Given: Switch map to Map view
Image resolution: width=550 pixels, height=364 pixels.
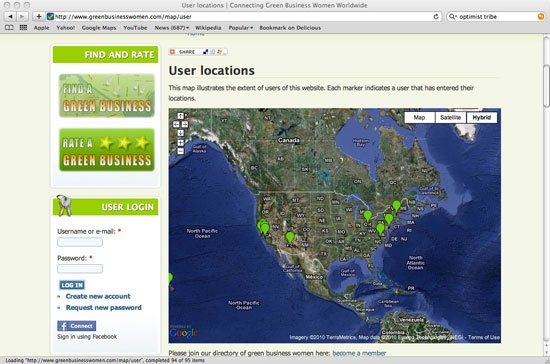Looking at the screenshot, I should coord(420,117).
